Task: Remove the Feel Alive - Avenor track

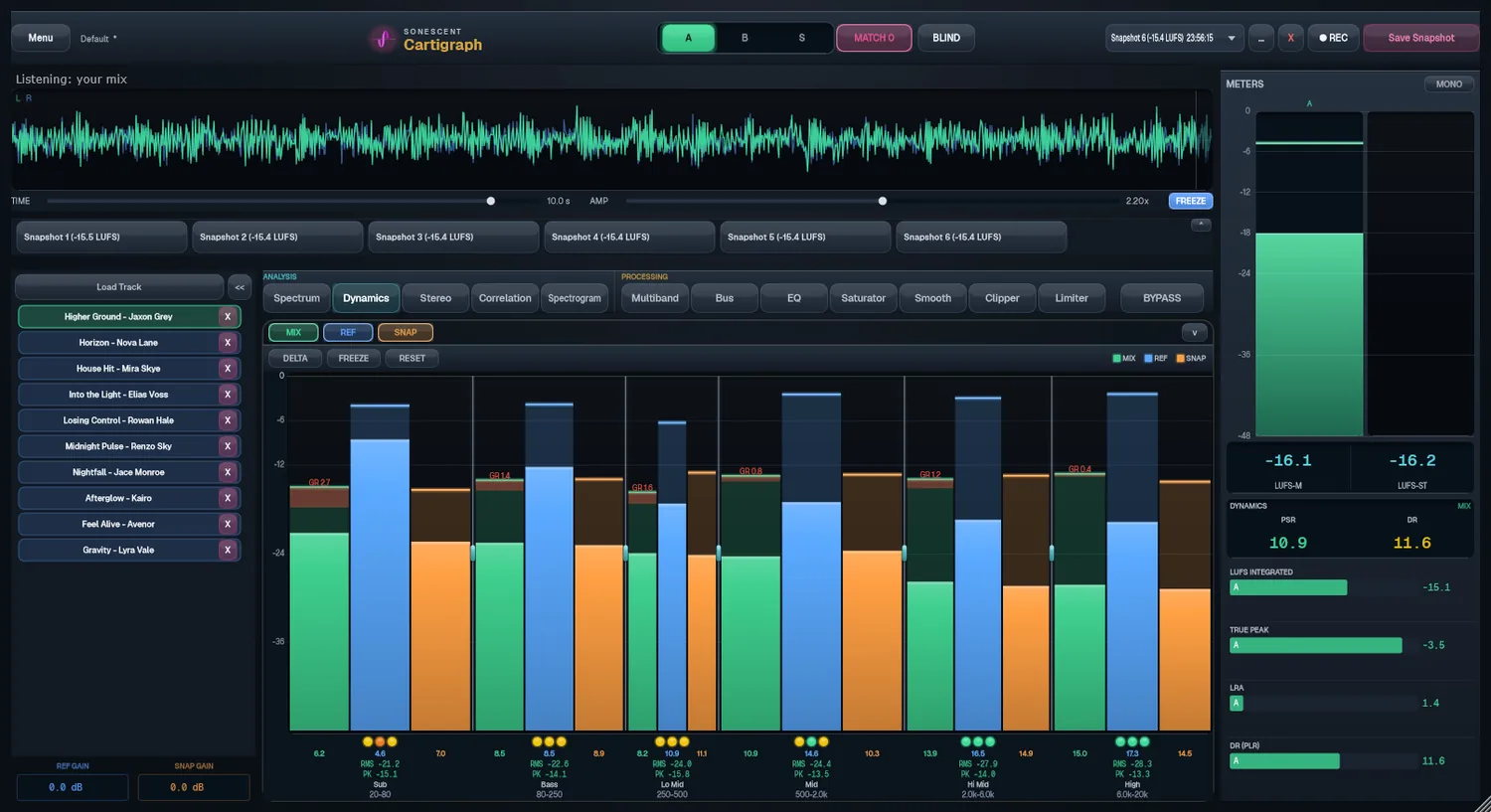Action: point(228,524)
